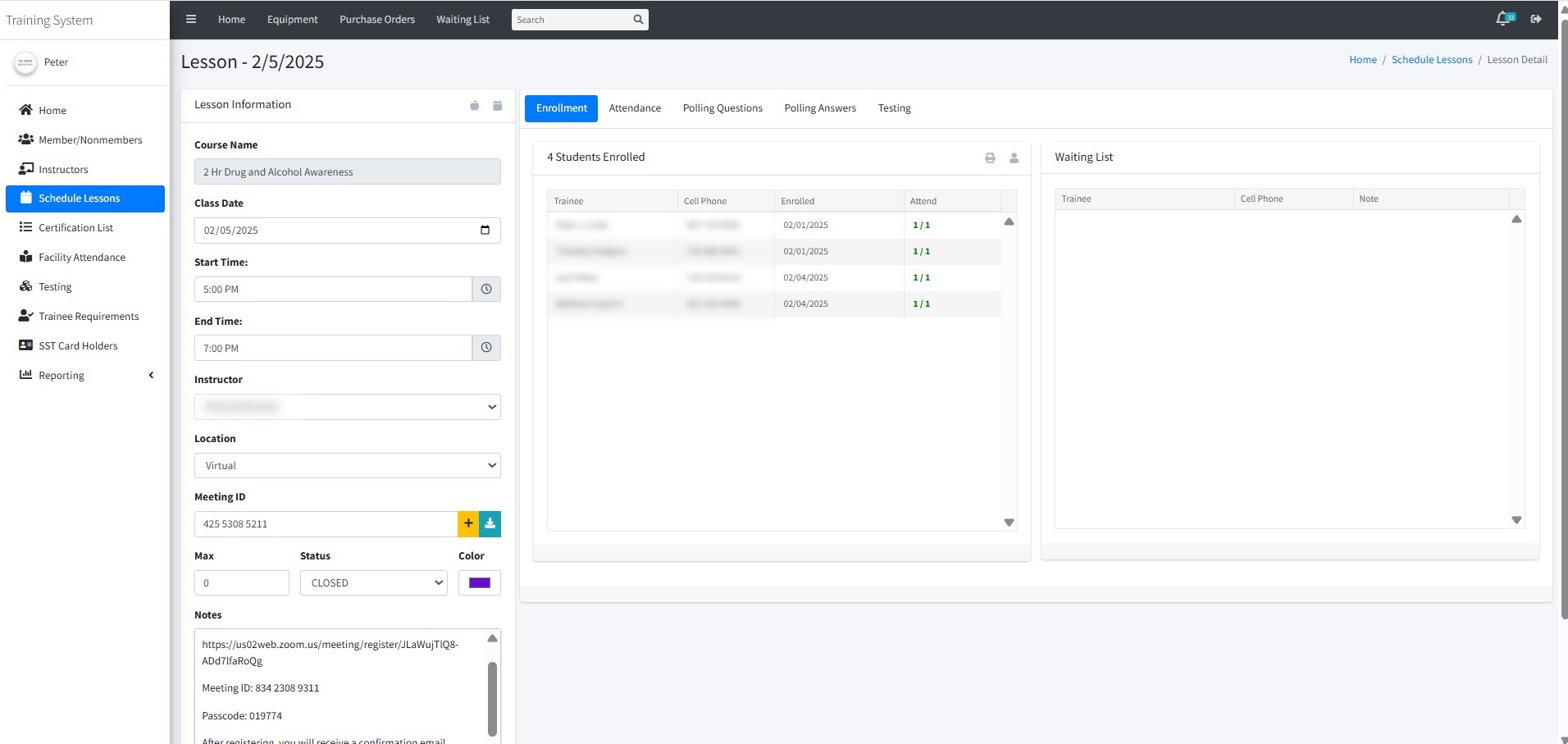The height and width of the screenshot is (744, 1568).
Task: Open the notifications bell
Action: tap(1503, 19)
